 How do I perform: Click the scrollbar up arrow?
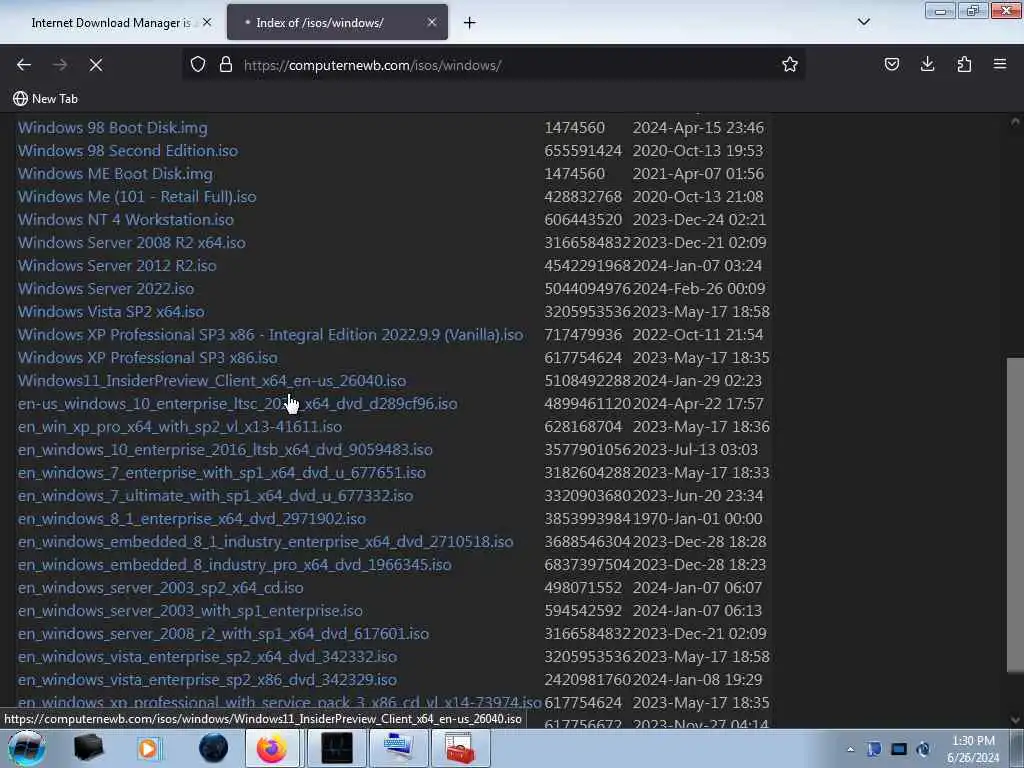(1015, 121)
